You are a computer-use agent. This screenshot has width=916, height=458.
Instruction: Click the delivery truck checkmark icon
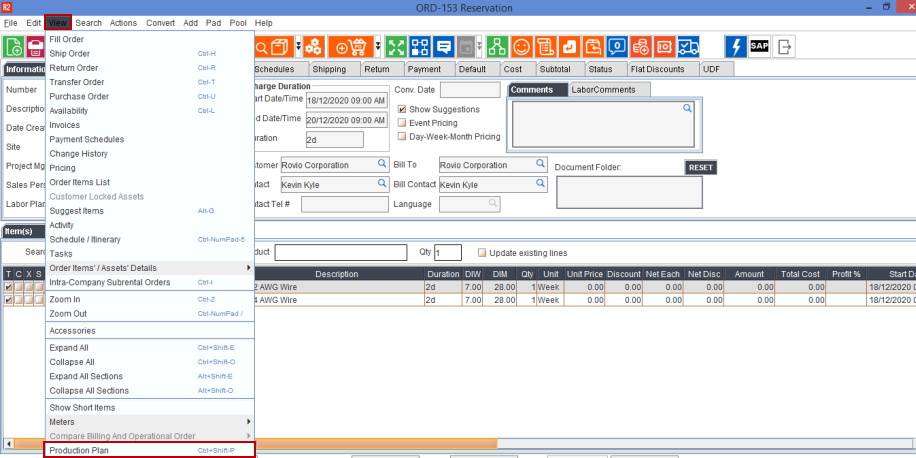pos(689,47)
